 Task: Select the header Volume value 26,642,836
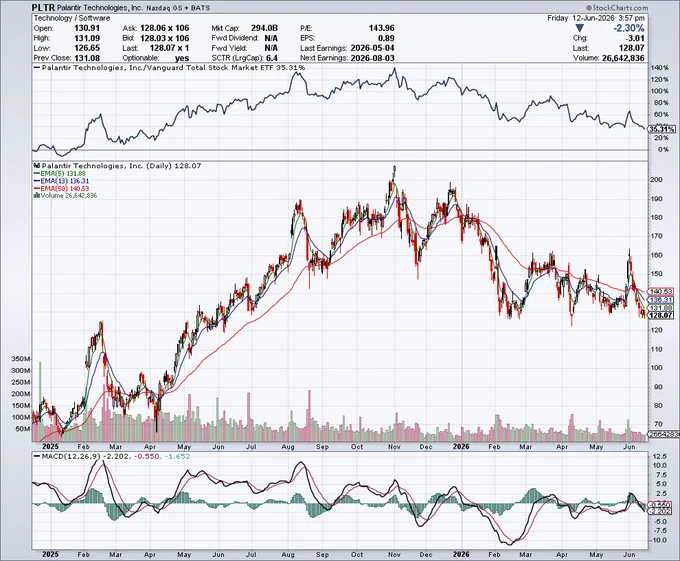[x=623, y=58]
